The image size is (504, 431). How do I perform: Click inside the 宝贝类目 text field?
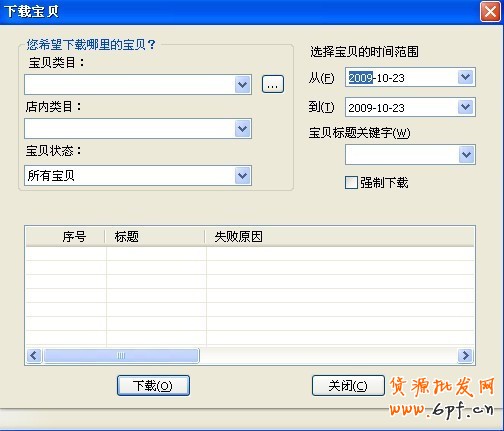coord(130,85)
